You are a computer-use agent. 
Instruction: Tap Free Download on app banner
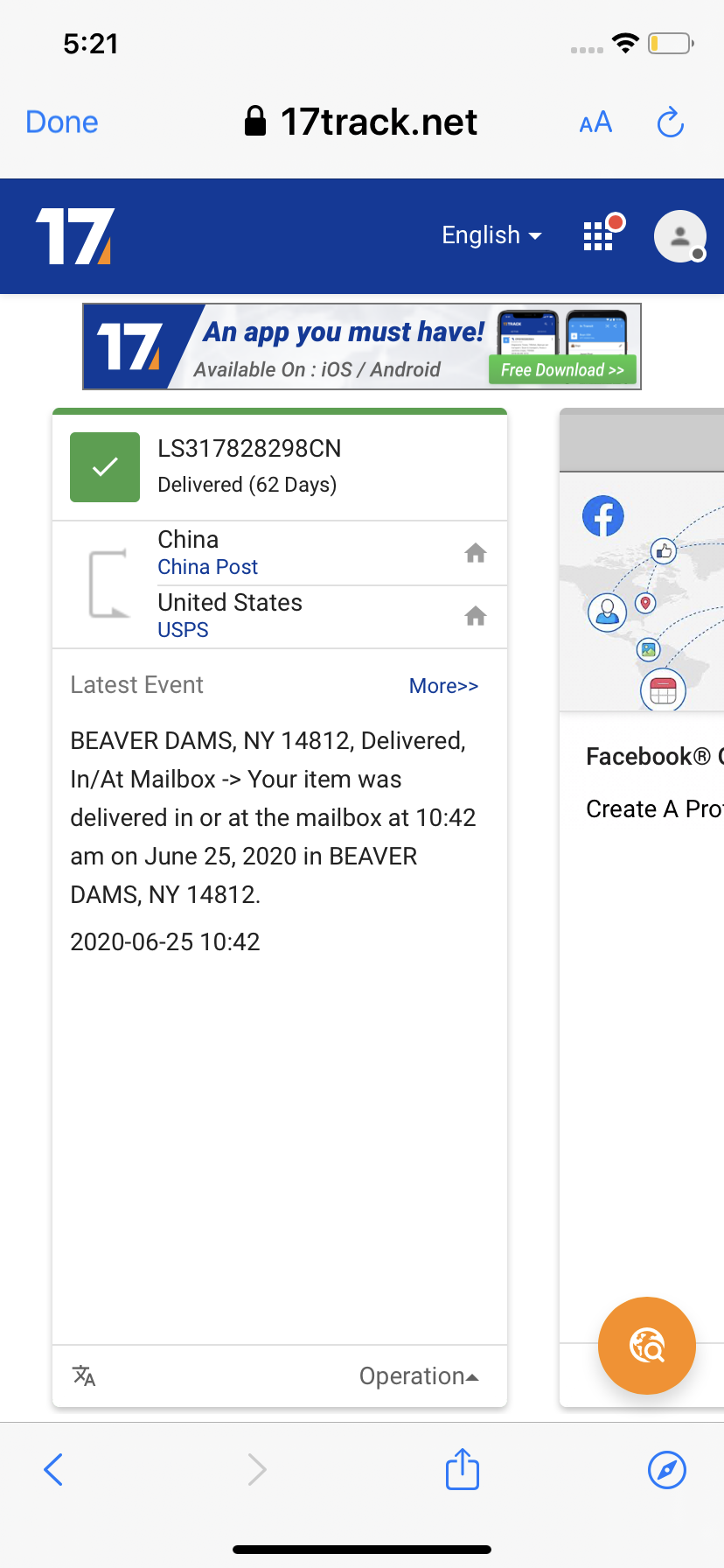click(x=562, y=370)
